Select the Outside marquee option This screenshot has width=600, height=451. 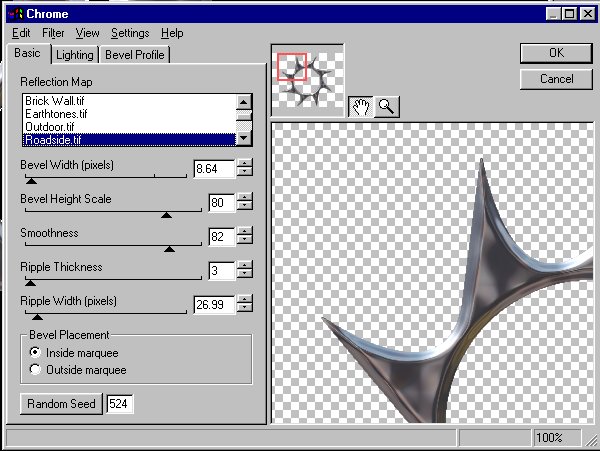pyautogui.click(x=37, y=369)
